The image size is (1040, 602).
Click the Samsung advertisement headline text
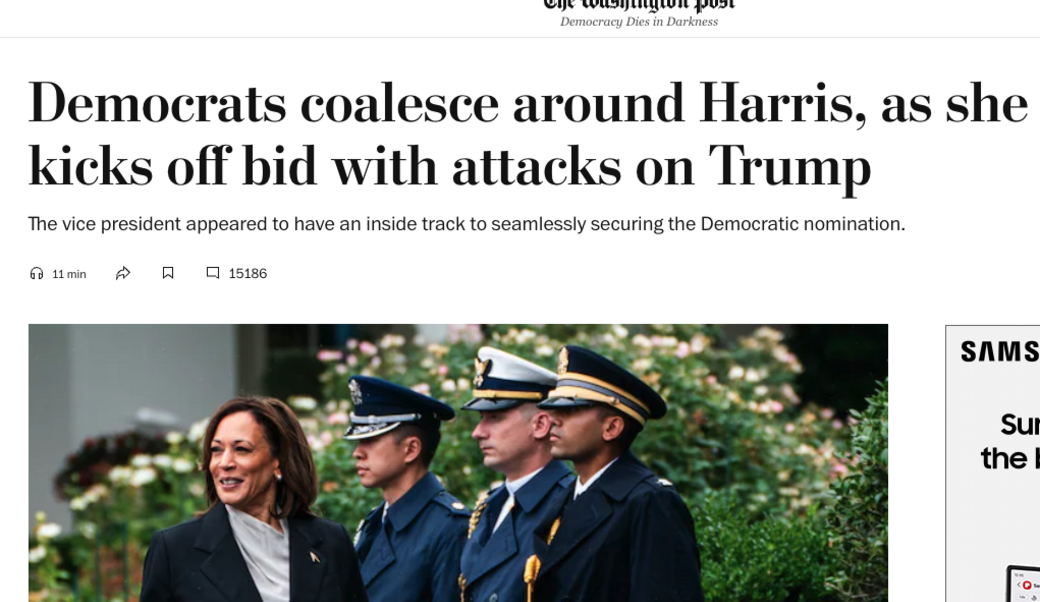point(1009,441)
